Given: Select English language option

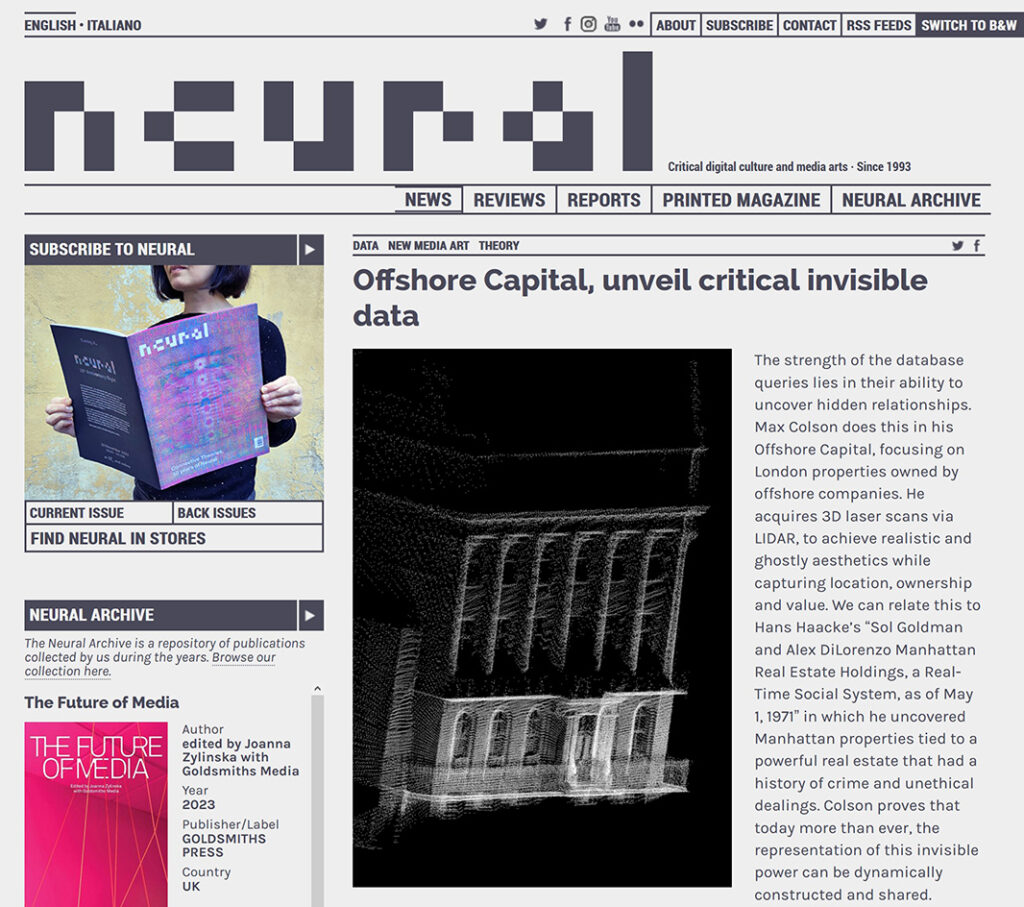Looking at the screenshot, I should pos(50,26).
